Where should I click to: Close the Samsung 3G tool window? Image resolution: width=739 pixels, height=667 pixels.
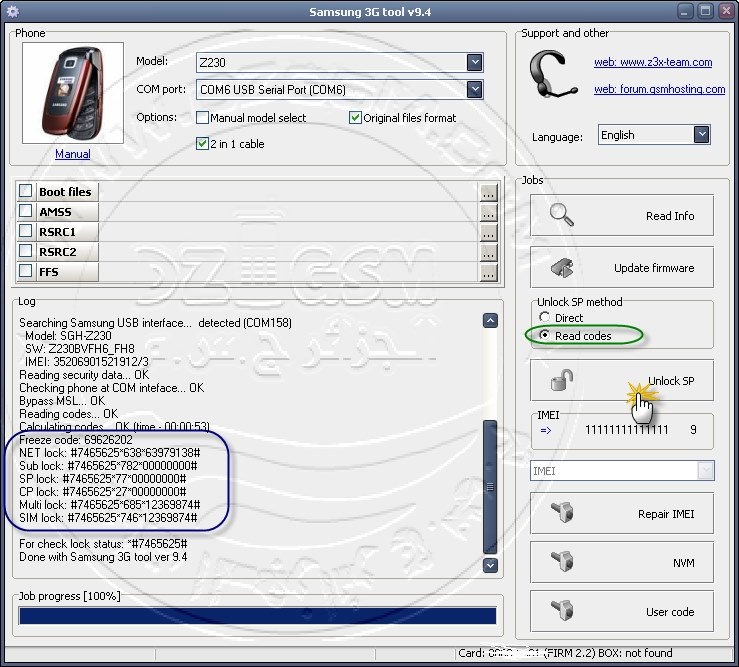726,11
